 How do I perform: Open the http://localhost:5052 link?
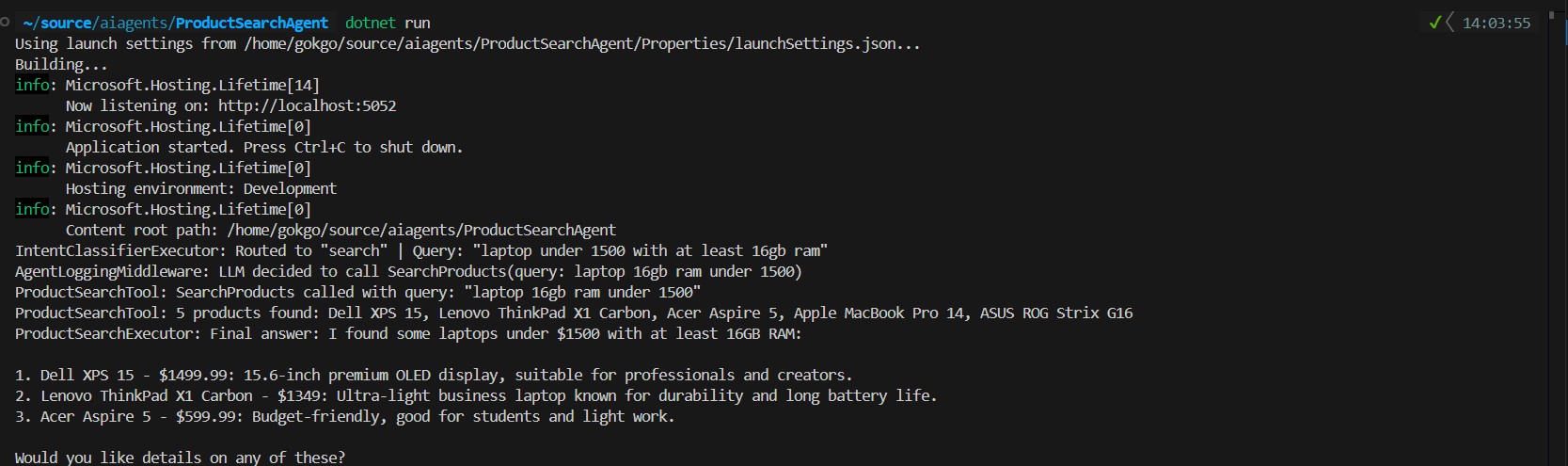tap(307, 105)
